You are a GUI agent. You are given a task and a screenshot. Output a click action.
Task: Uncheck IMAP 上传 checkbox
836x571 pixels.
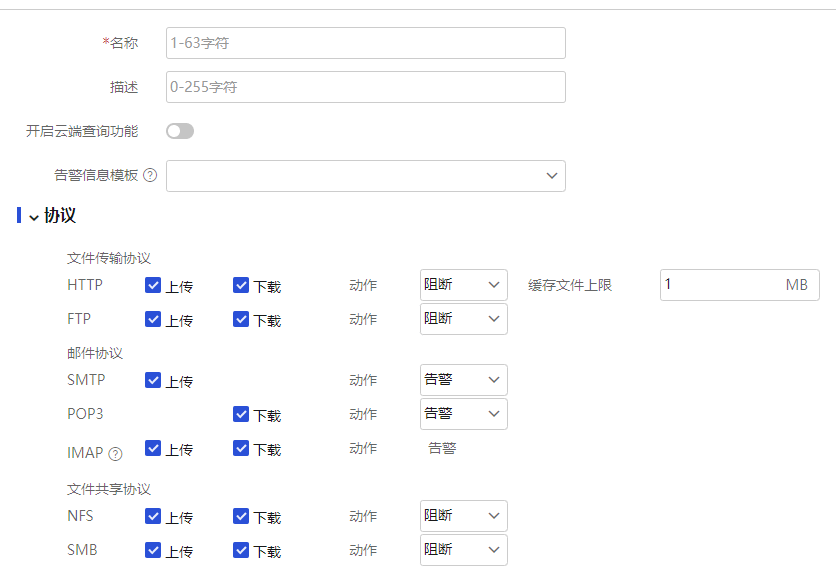[x=153, y=448]
